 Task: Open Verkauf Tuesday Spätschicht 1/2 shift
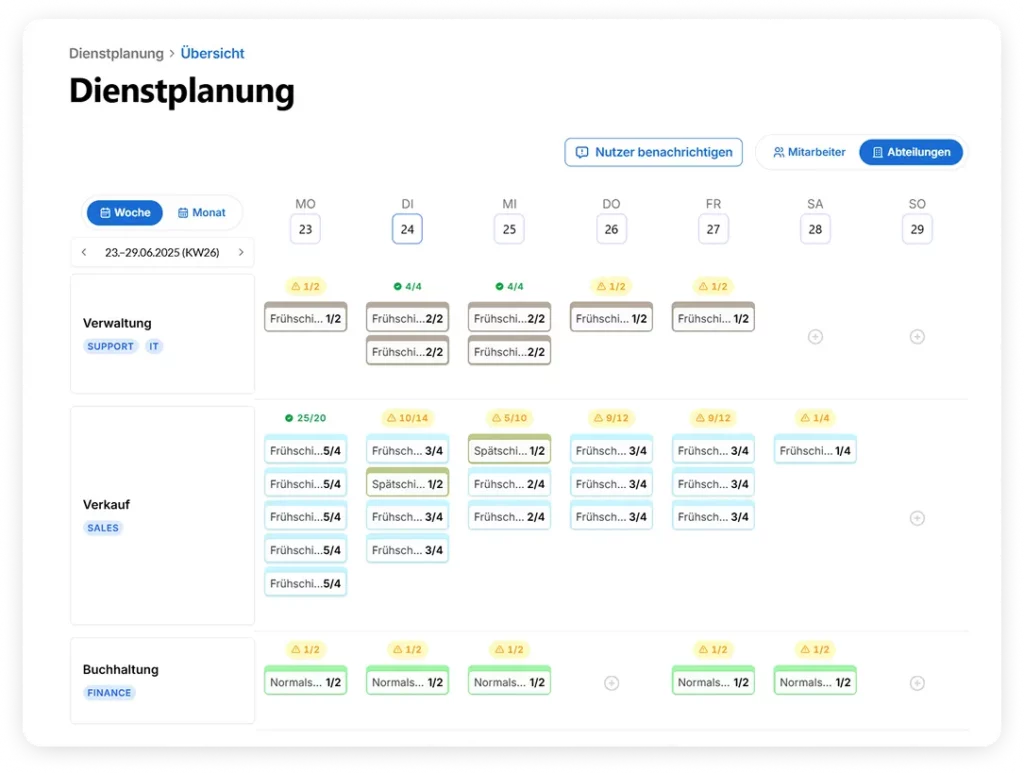point(408,482)
